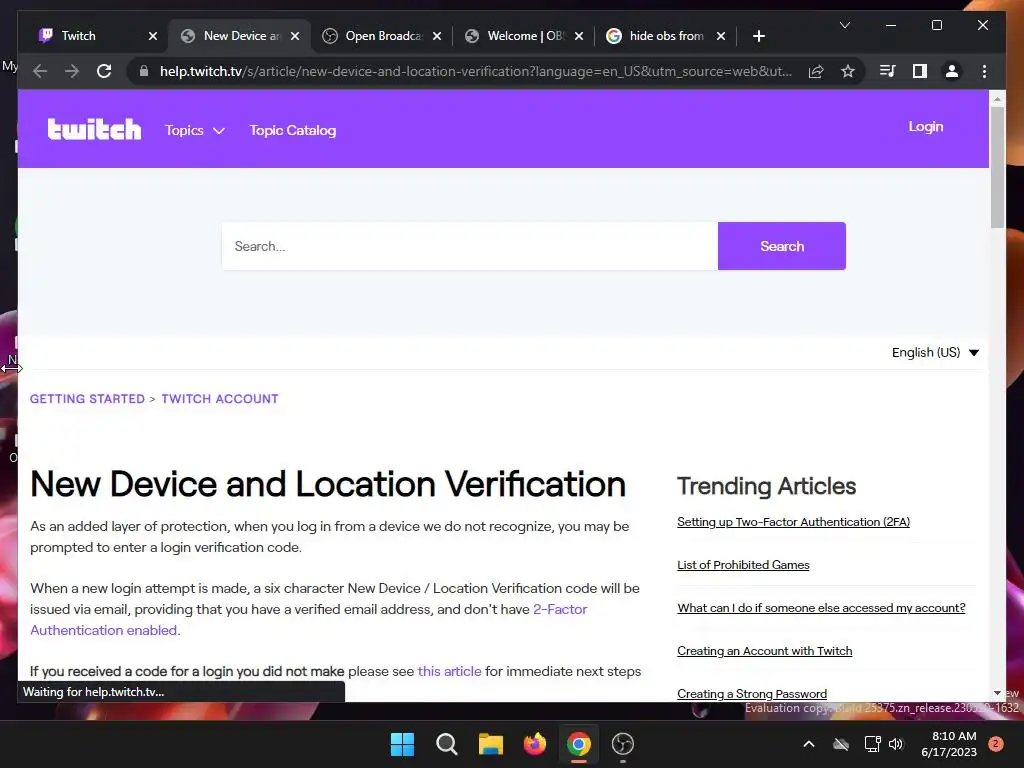Screen dimensions: 1024x768
Task: Open OBS Studio from taskbar
Action: point(622,744)
